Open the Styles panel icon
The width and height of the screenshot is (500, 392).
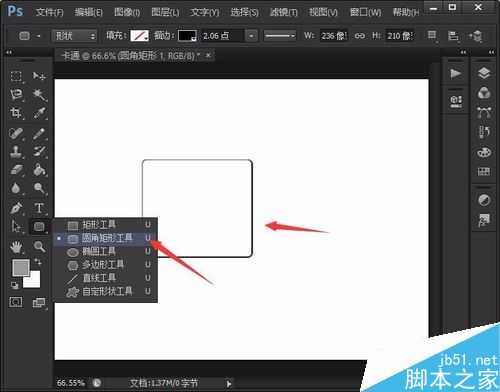[484, 220]
